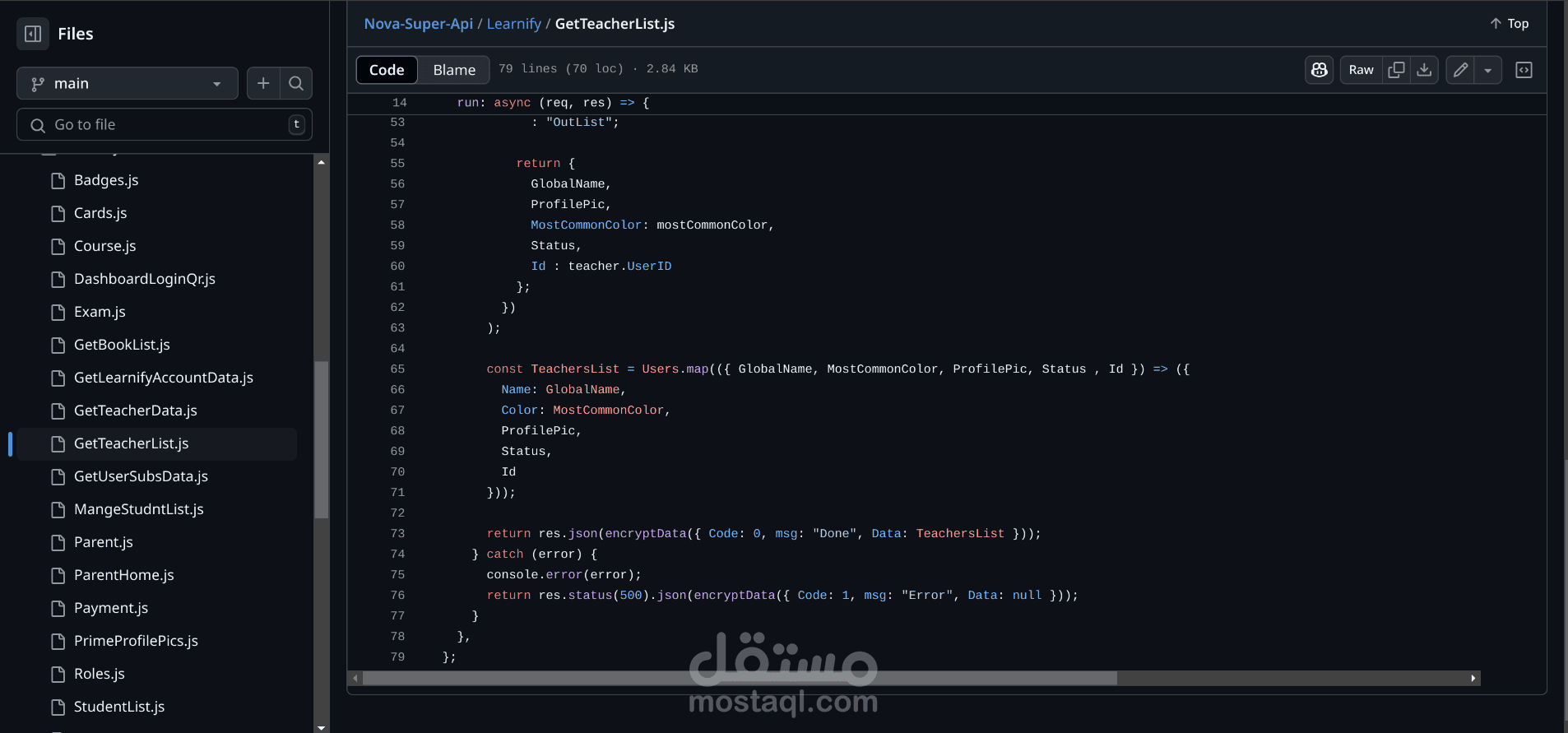Click file icon next to Roles.js
1568x733 pixels.
pyautogui.click(x=58, y=674)
